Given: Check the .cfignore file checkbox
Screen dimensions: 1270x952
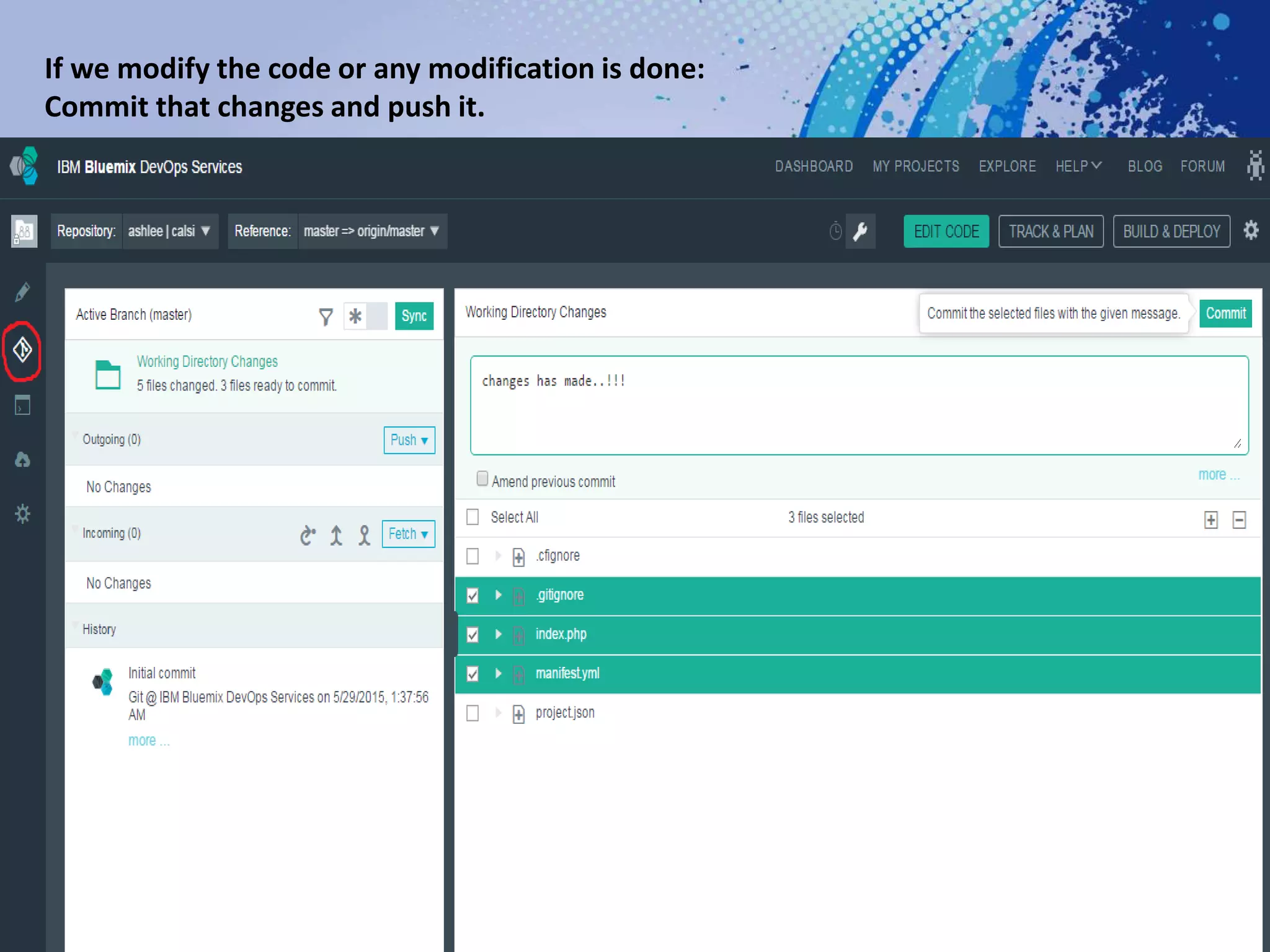Looking at the screenshot, I should [x=473, y=556].
